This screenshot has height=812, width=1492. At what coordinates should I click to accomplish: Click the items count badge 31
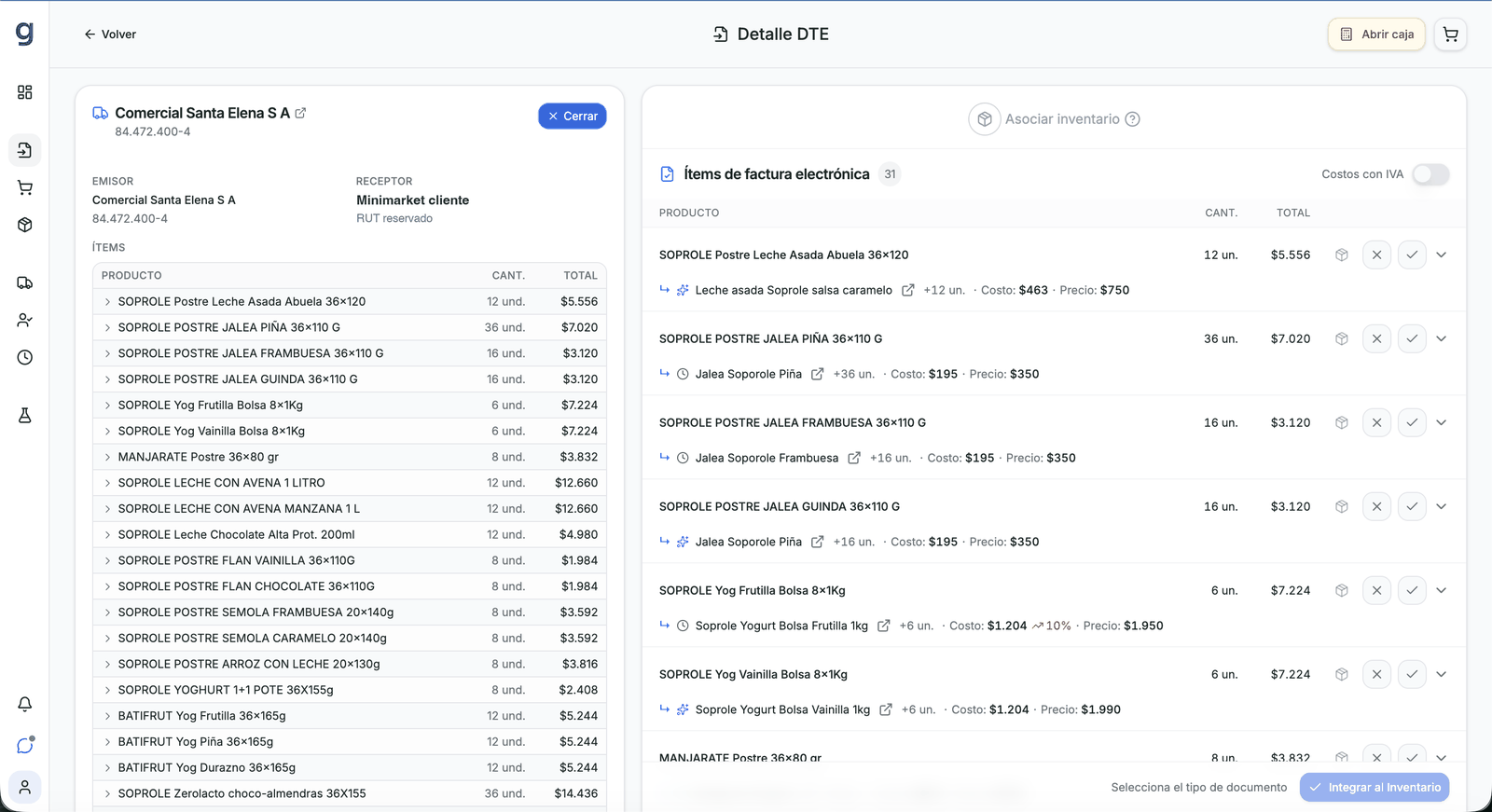point(890,174)
